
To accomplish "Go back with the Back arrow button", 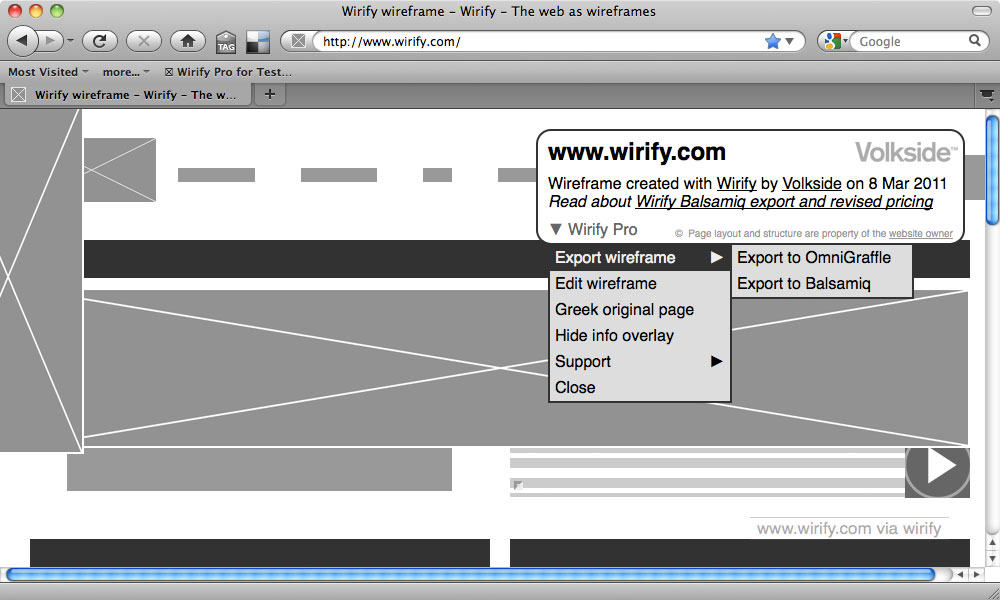I will click(x=22, y=41).
